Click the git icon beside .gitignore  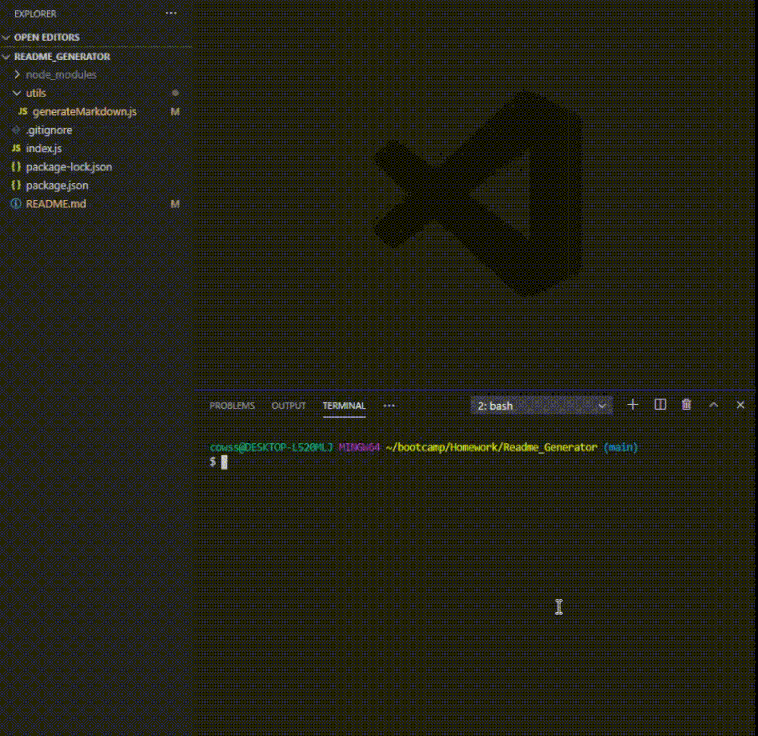[16, 130]
